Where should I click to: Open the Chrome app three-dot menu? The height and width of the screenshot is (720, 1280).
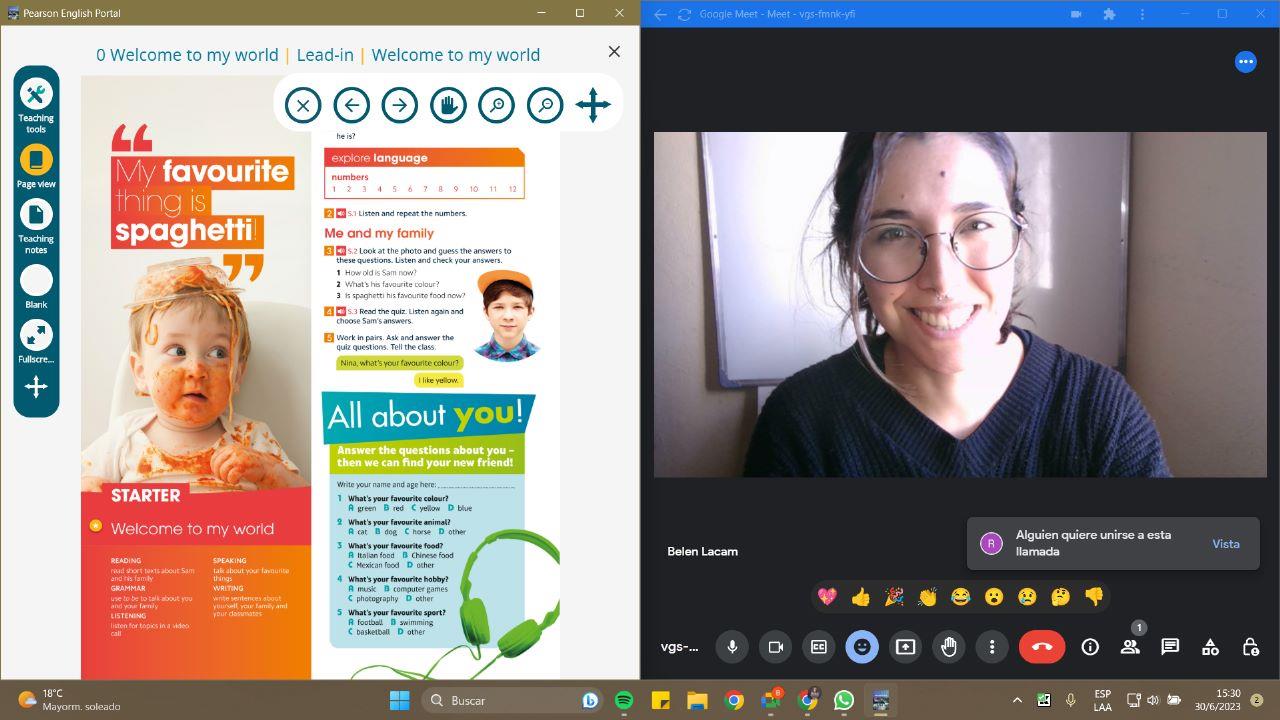tap(1143, 14)
